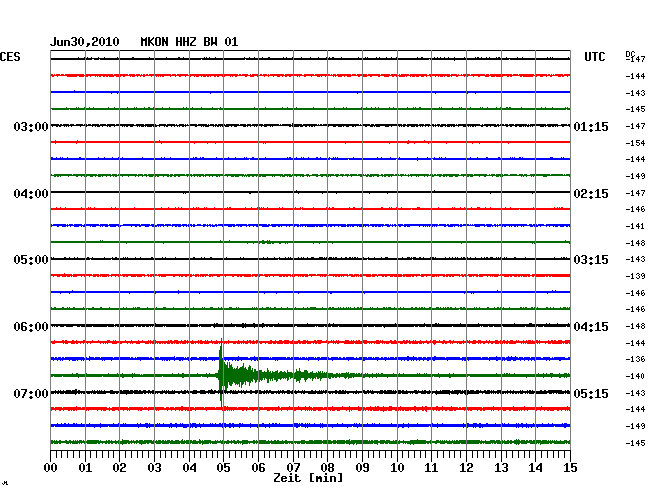Click the 06 minute axis tick label
650x494 pixels.
pos(258,467)
